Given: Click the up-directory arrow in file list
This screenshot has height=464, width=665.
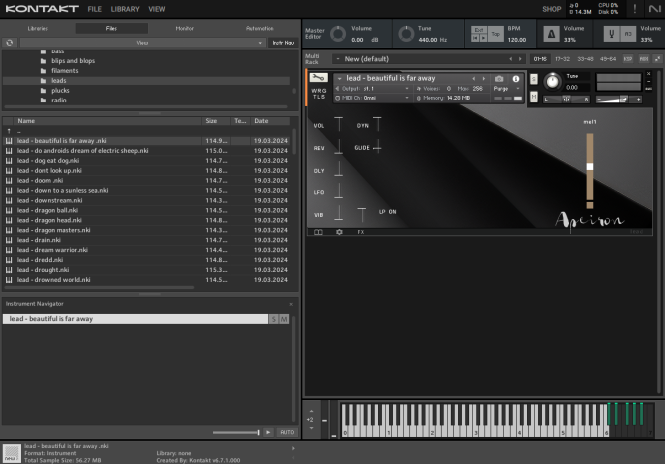Looking at the screenshot, I should tap(9, 131).
